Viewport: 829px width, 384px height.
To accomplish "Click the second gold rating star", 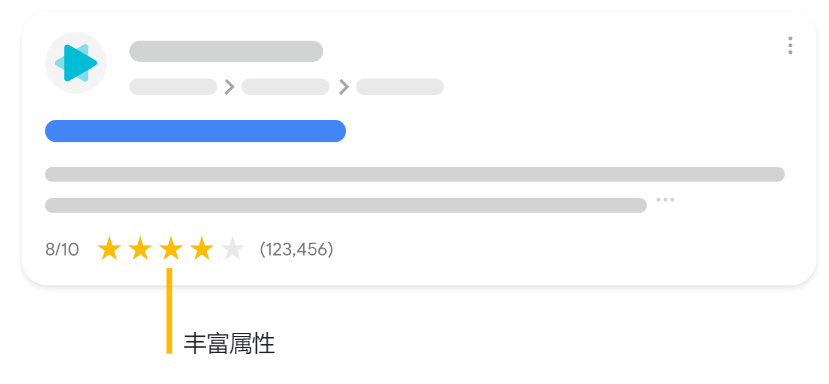I will pyautogui.click(x=140, y=249).
